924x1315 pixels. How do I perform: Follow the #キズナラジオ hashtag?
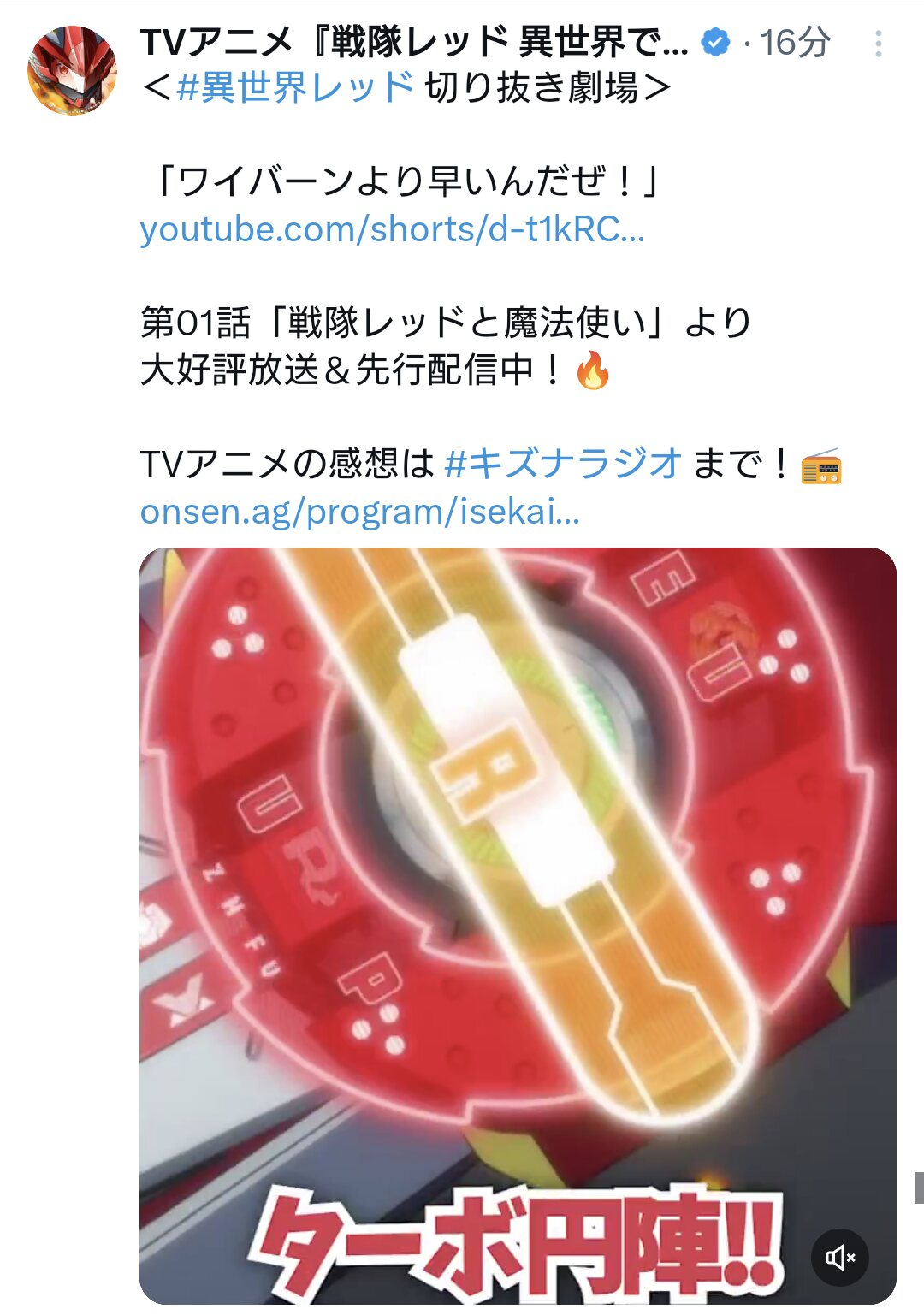click(x=563, y=464)
